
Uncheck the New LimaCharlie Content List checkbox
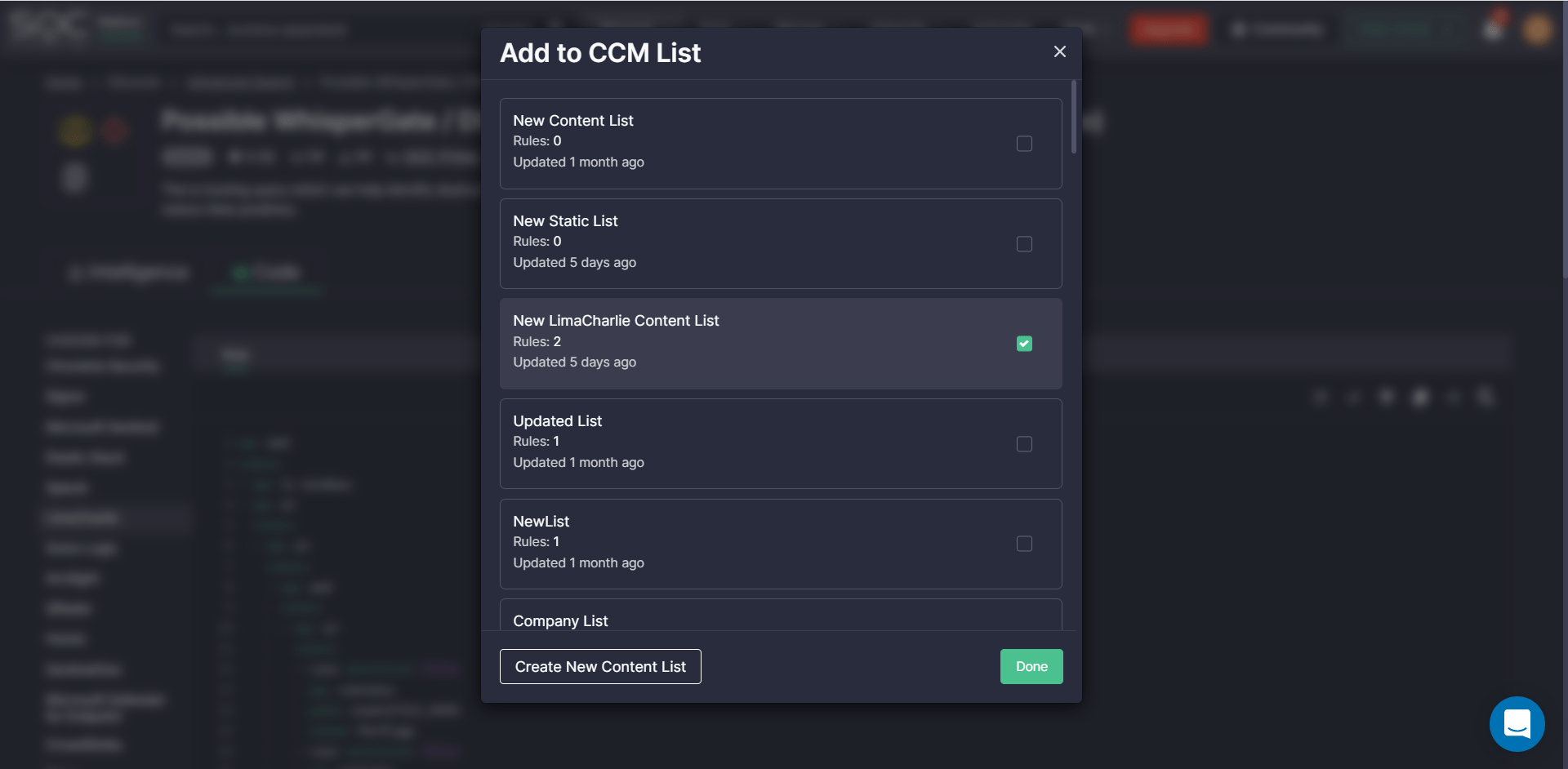click(1024, 344)
